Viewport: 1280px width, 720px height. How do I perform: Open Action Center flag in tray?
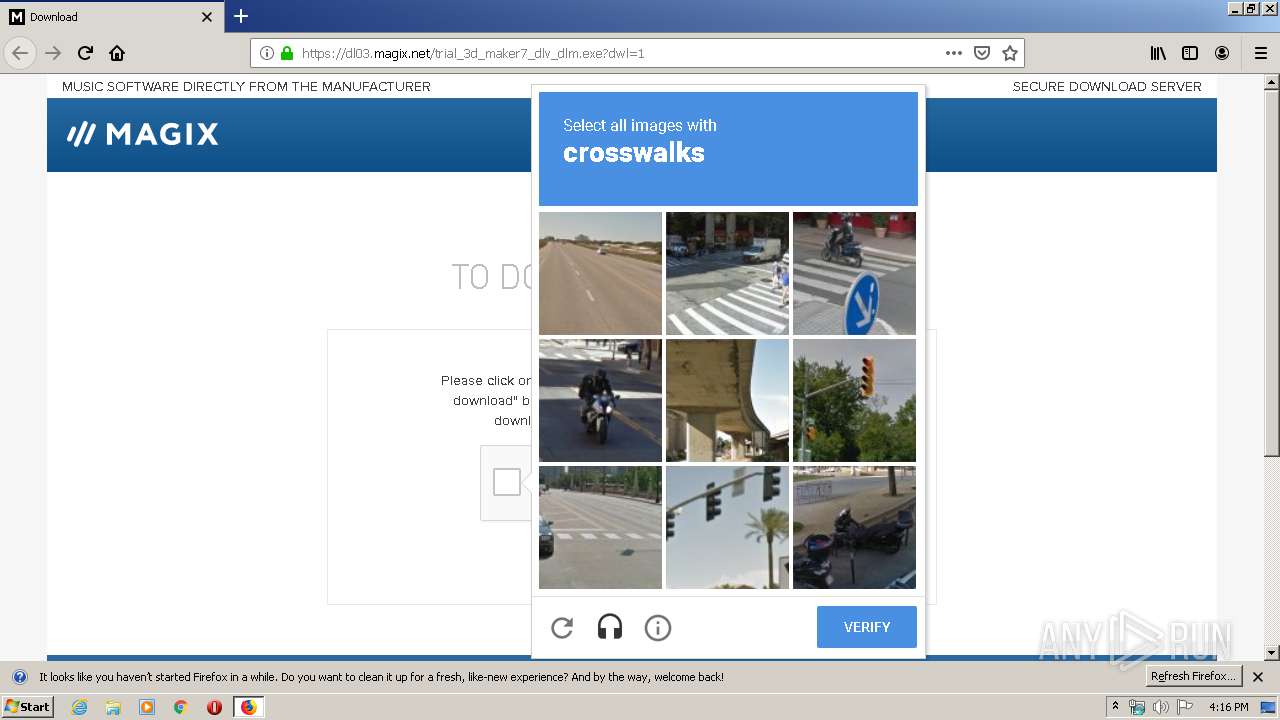coord(1185,707)
